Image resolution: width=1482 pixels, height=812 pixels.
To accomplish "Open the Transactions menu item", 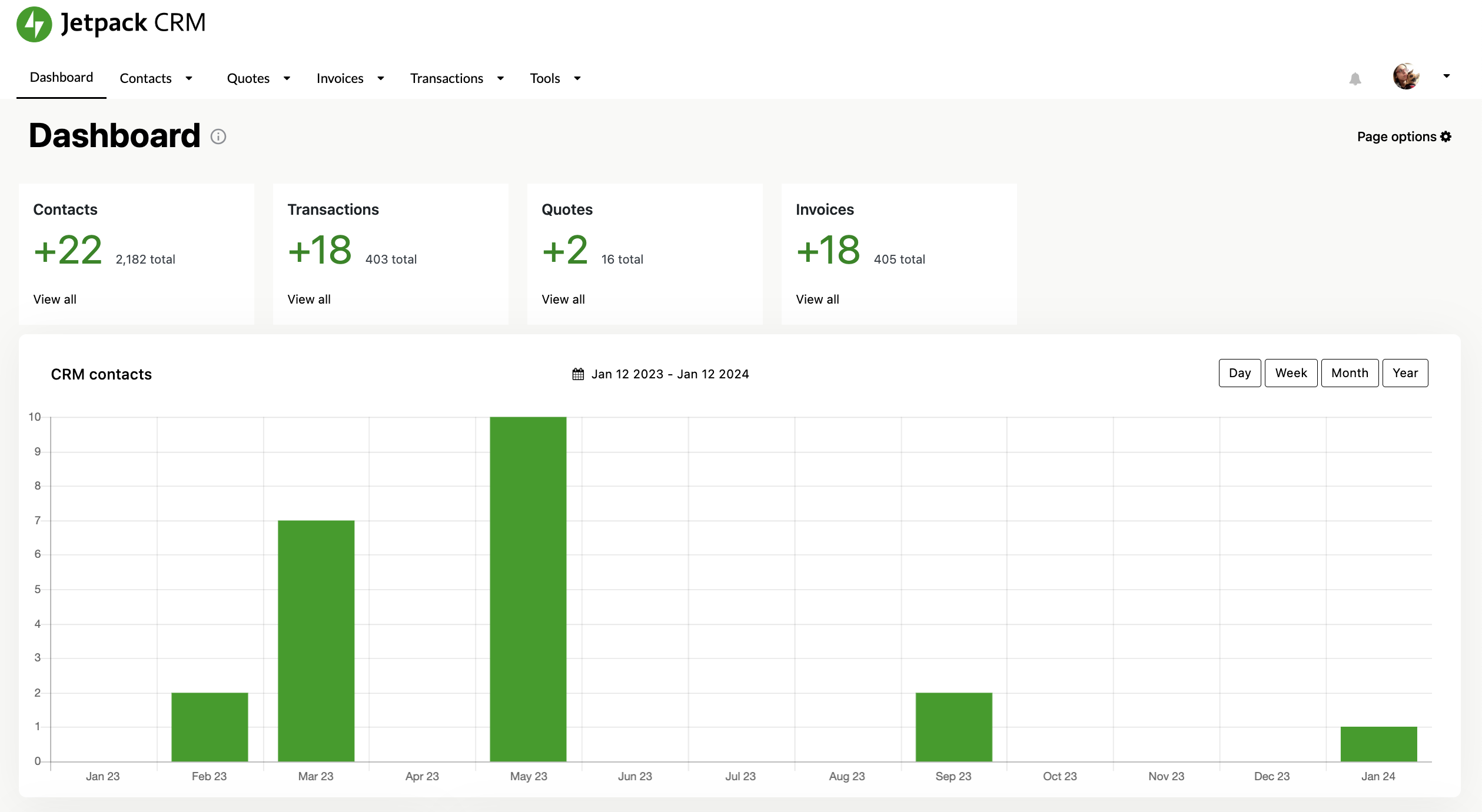I will coord(447,78).
